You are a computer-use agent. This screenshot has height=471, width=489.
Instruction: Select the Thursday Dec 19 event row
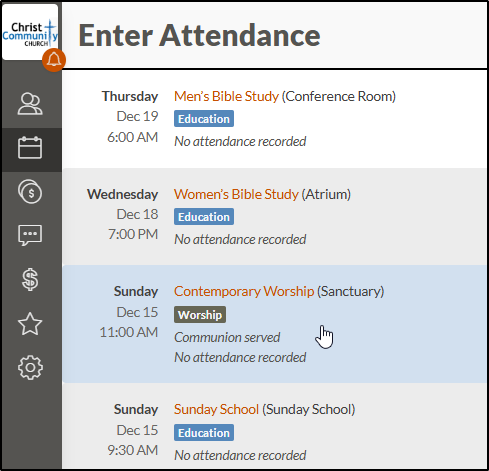[275, 119]
